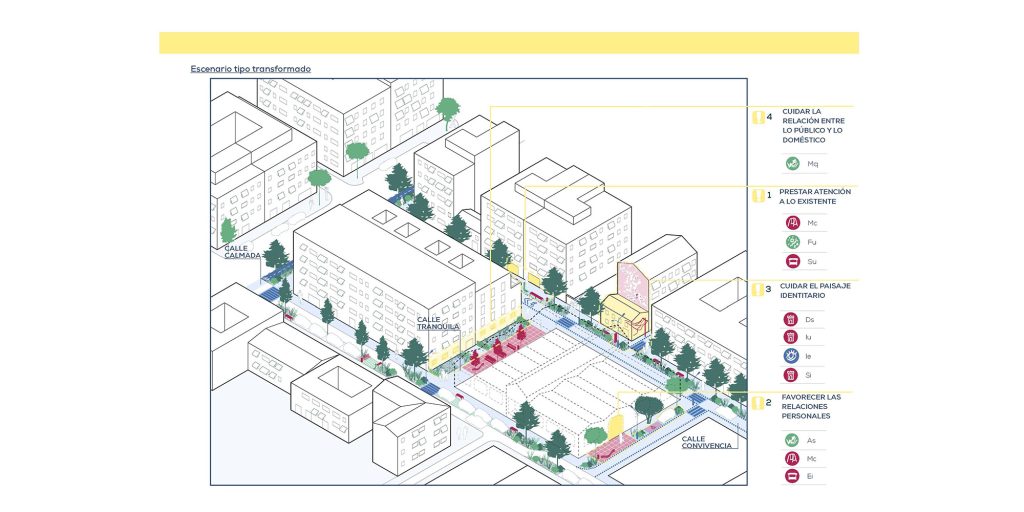Click the green Mq icon
This screenshot has width=1024, height=512.
792,163
